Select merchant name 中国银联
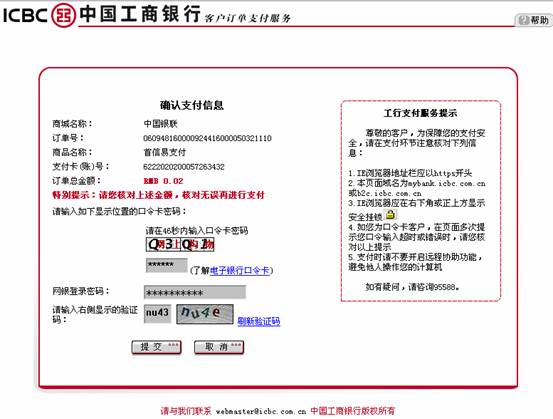The height and width of the screenshot is (419, 553). 160,123
